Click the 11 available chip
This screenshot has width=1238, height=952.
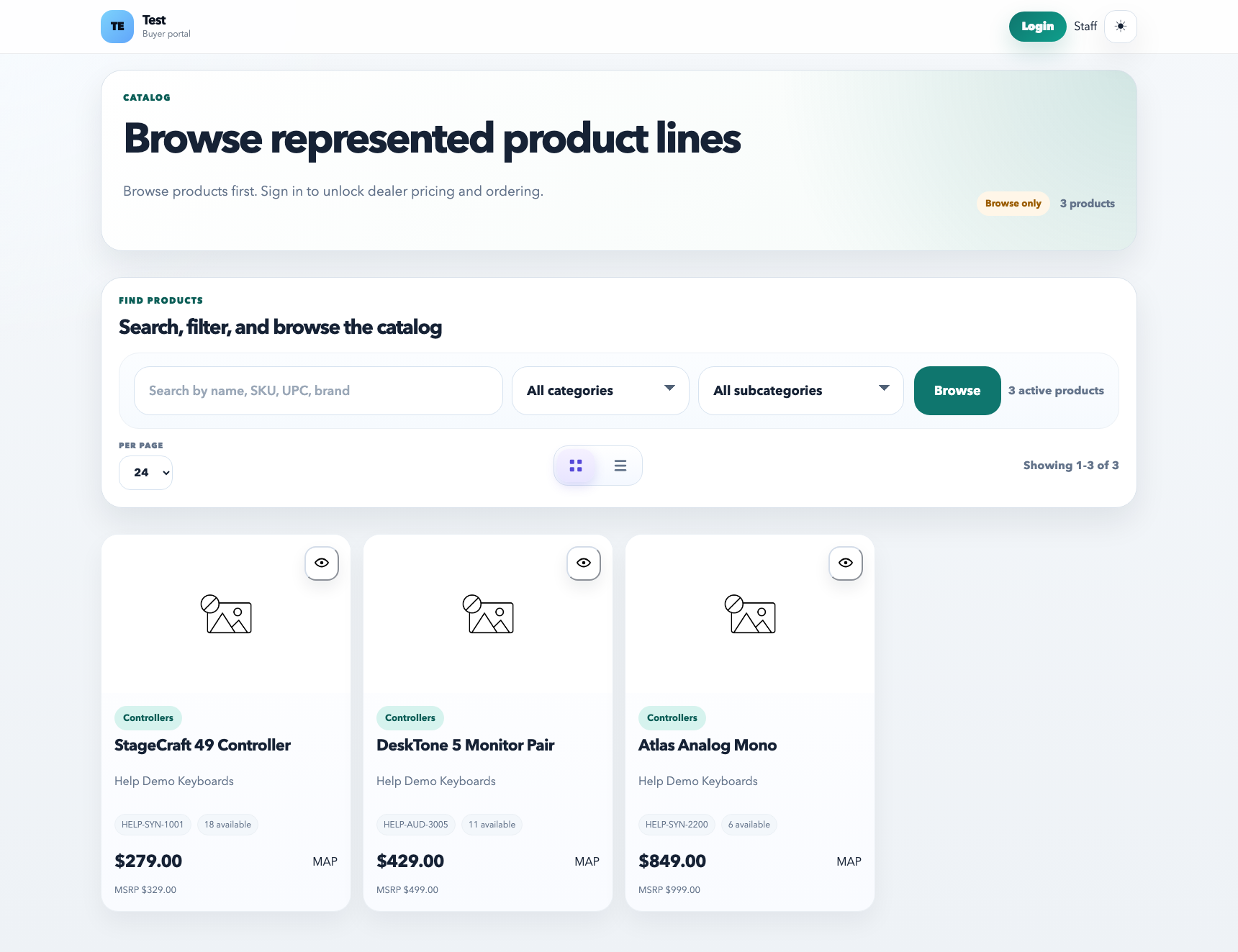492,825
